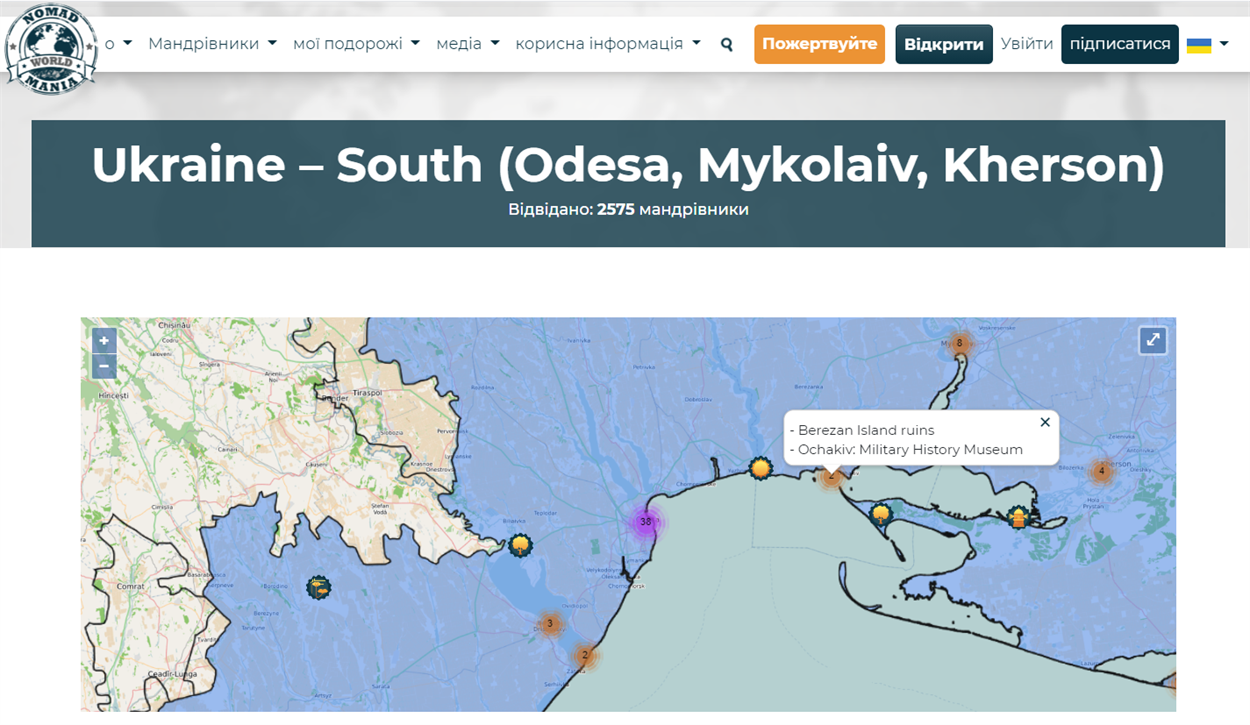Click the Увійти link
The image size is (1250, 725).
[1027, 44]
